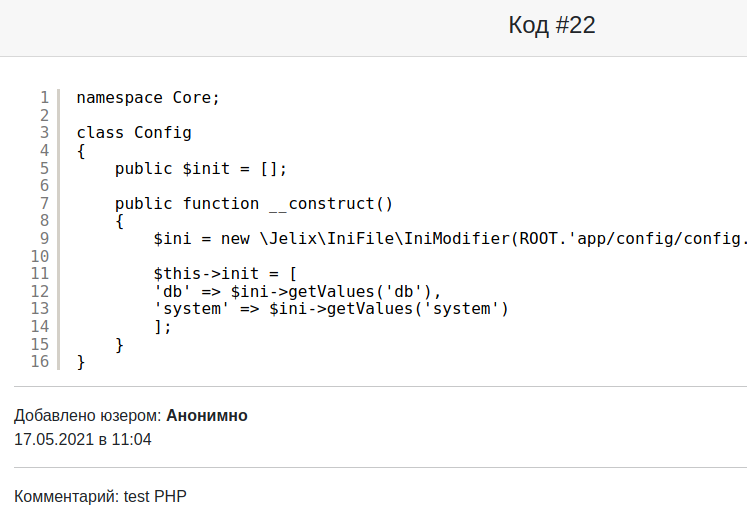Click the IniModifier instantiation code line
Image resolution: width=747 pixels, height=507 pixels.
pyautogui.click(x=450, y=238)
